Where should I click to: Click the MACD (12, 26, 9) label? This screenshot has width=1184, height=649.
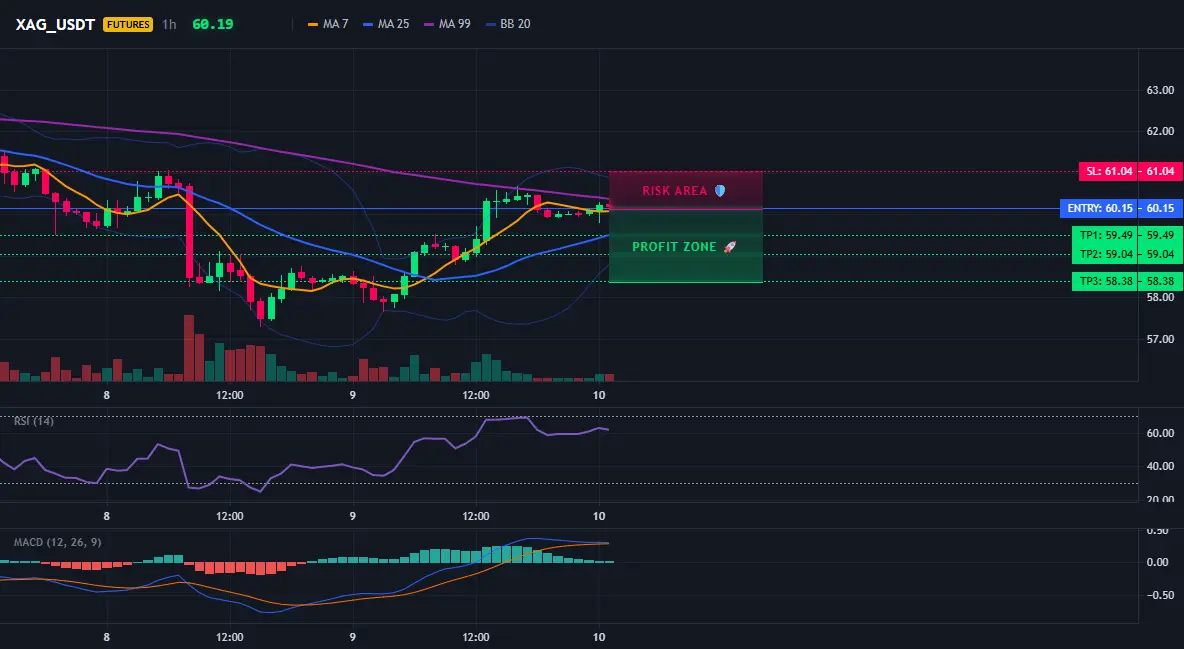[57, 542]
